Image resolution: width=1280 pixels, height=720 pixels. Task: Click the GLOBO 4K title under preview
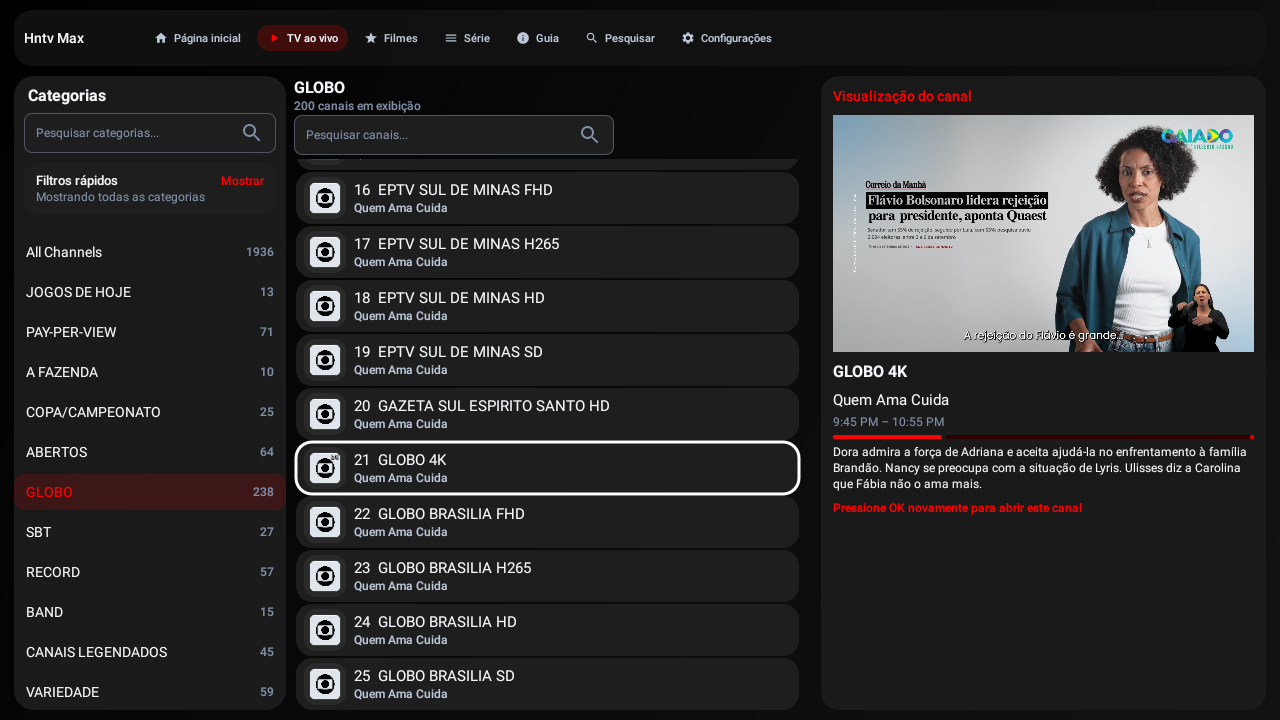[x=870, y=372]
